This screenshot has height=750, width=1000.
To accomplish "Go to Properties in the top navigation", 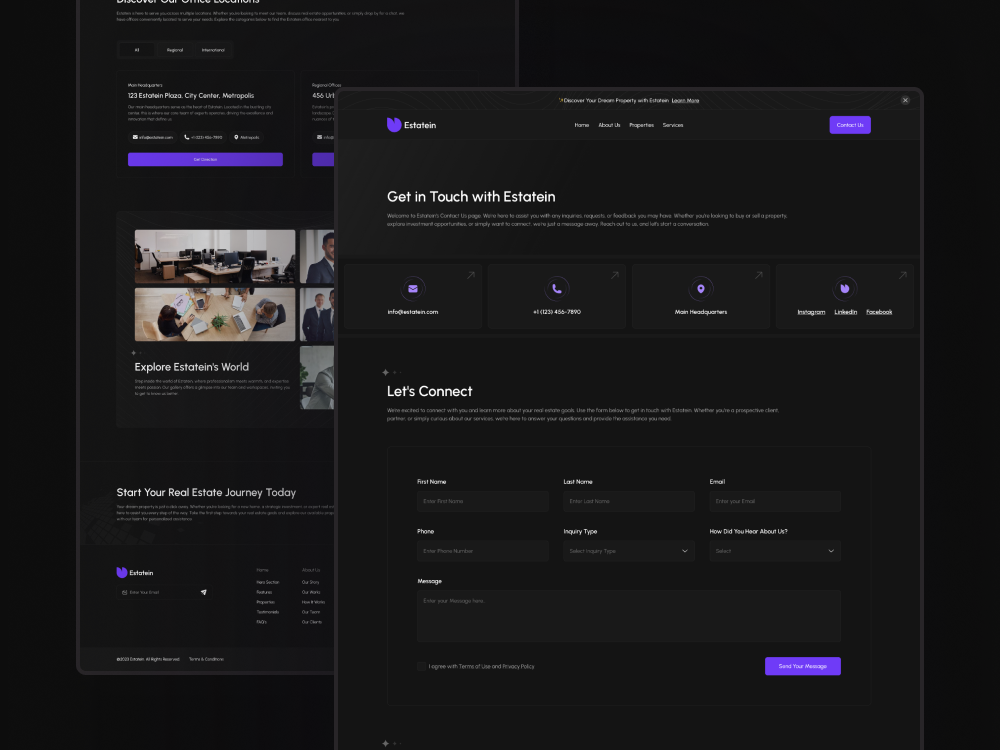I will [x=642, y=125].
